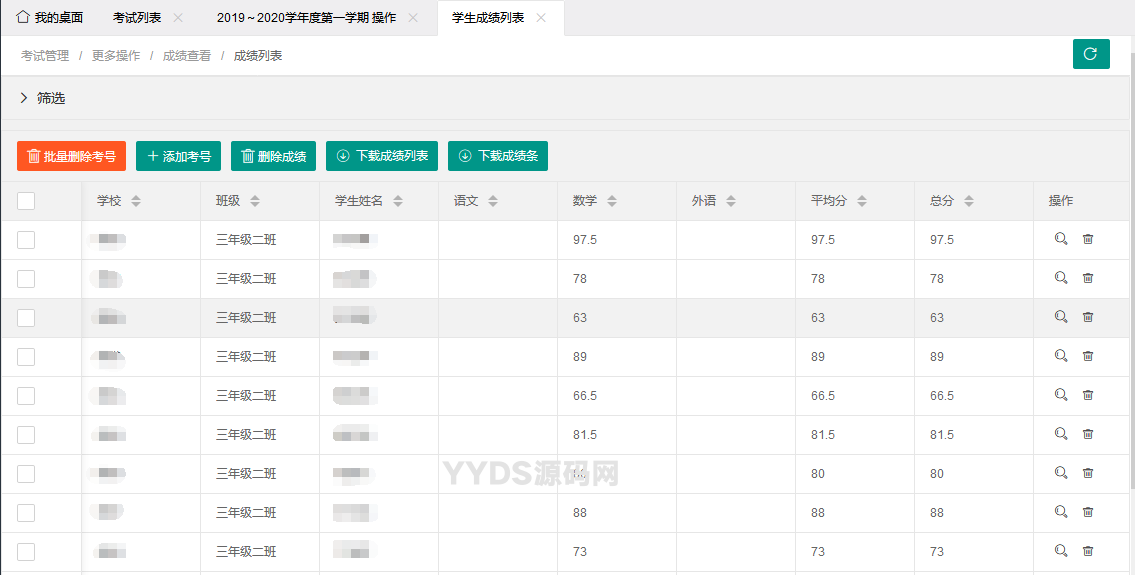Close the 学生成绩列表 tab

point(541,18)
